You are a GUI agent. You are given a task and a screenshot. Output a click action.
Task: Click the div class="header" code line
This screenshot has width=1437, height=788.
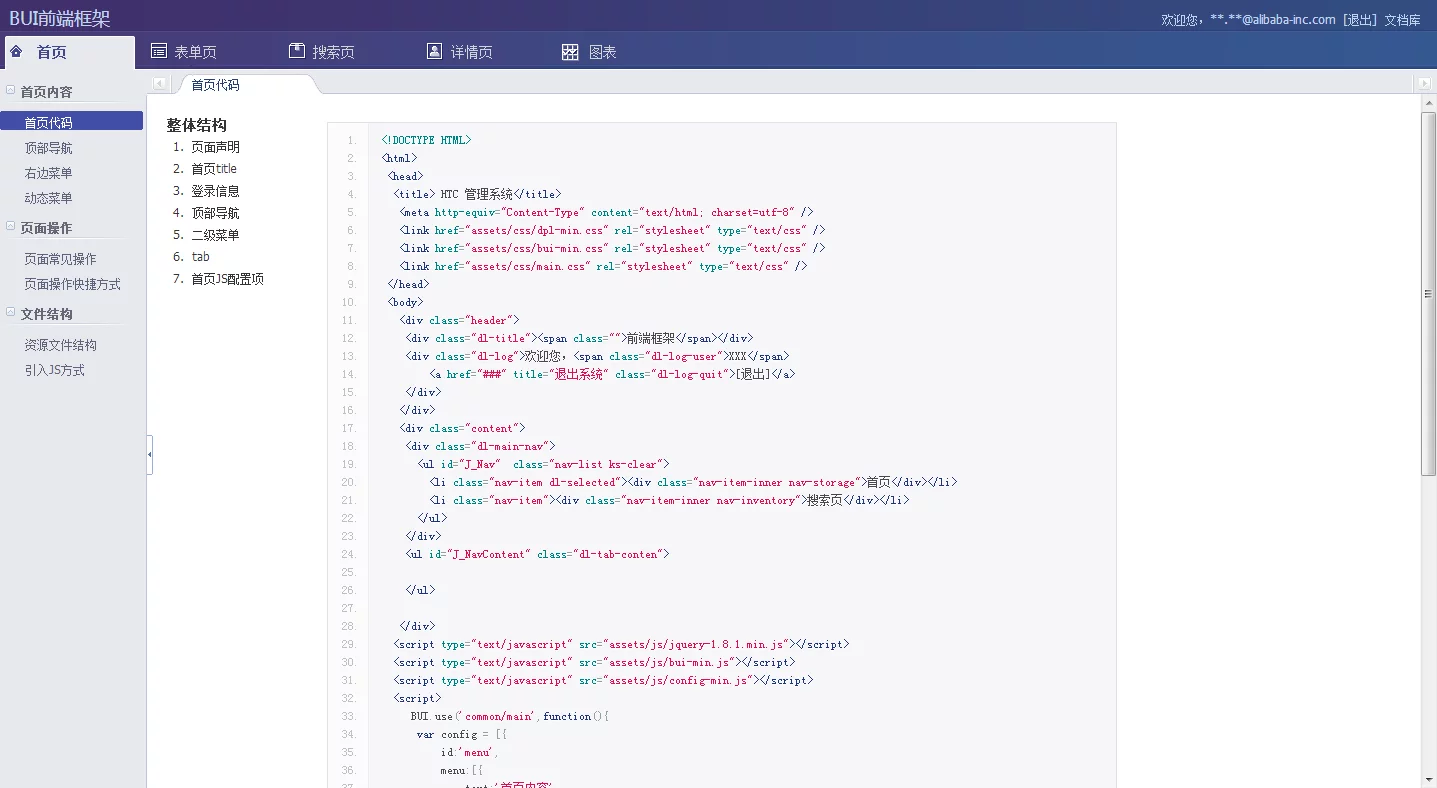coord(459,320)
